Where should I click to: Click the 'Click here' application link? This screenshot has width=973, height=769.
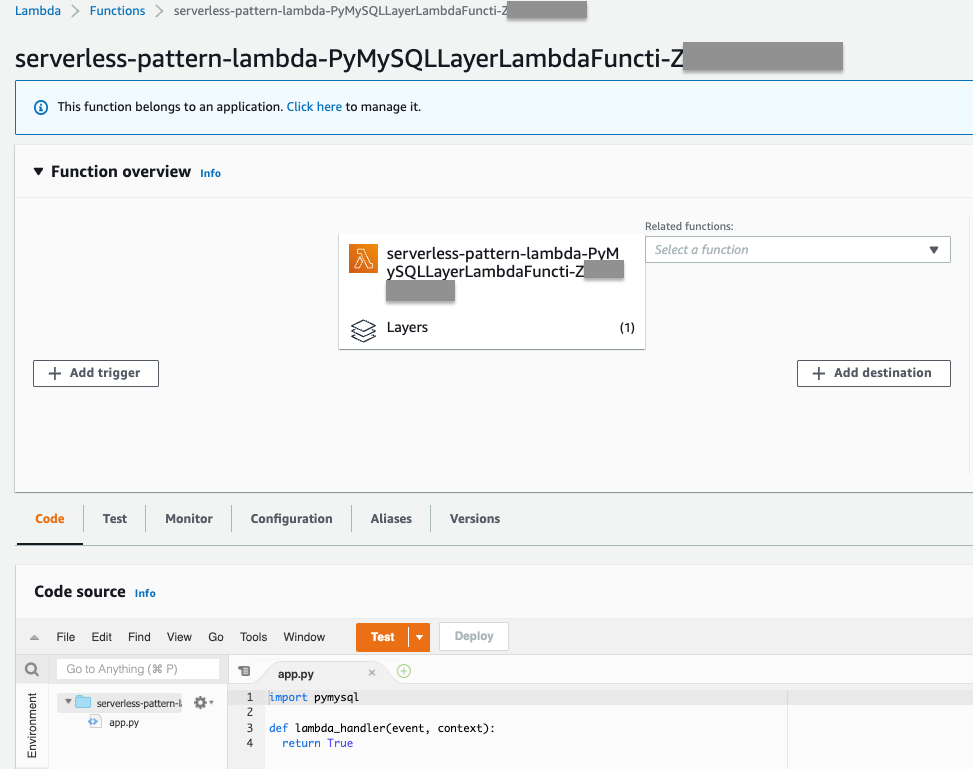pos(314,107)
